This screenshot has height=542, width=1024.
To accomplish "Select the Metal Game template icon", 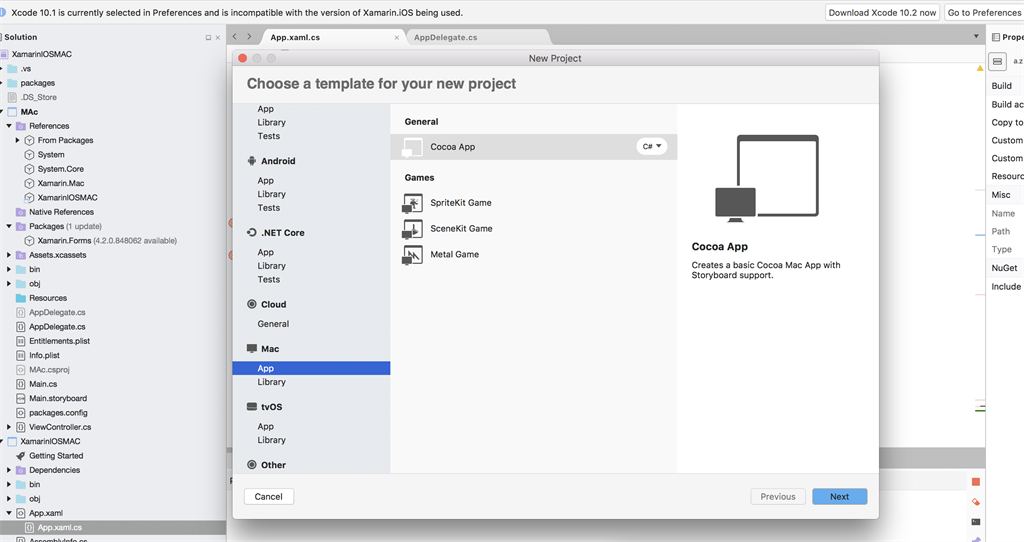I will (x=412, y=255).
